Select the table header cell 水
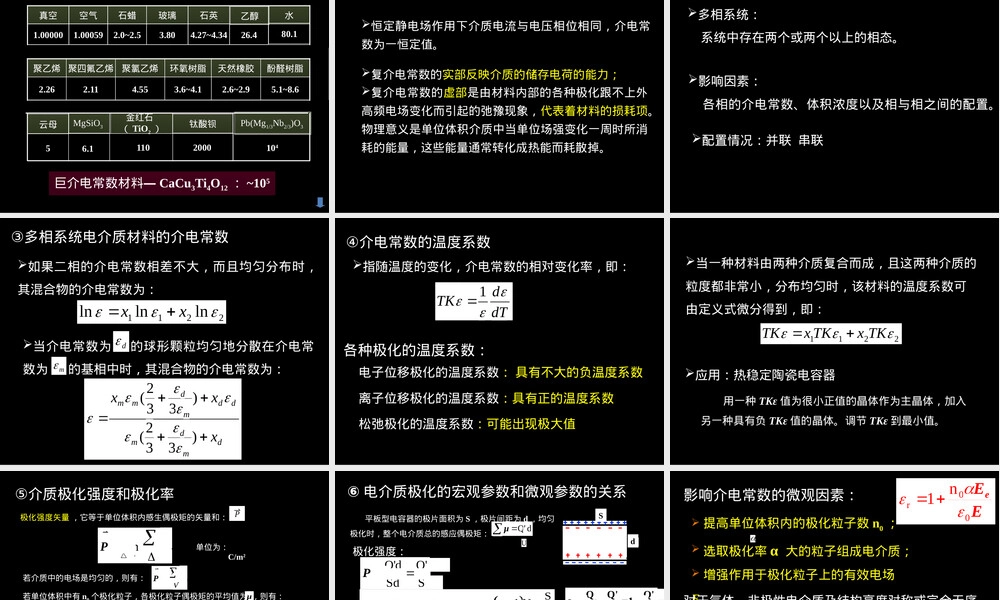Screen dimensions: 1000x600 [289, 15]
